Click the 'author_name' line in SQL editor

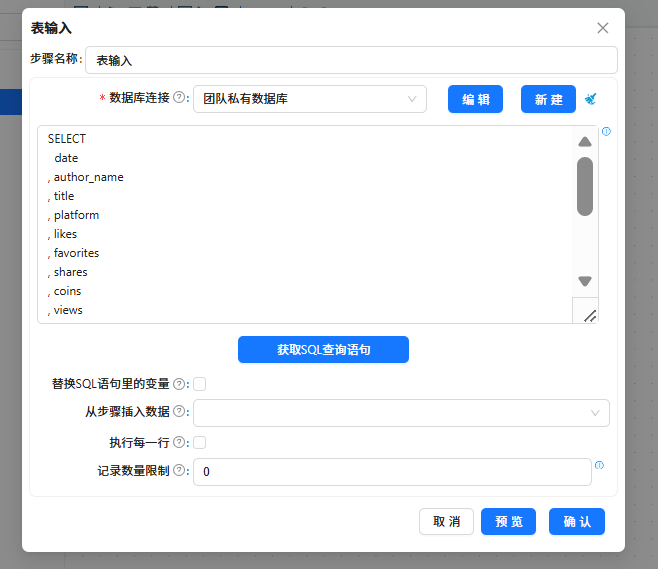point(86,177)
